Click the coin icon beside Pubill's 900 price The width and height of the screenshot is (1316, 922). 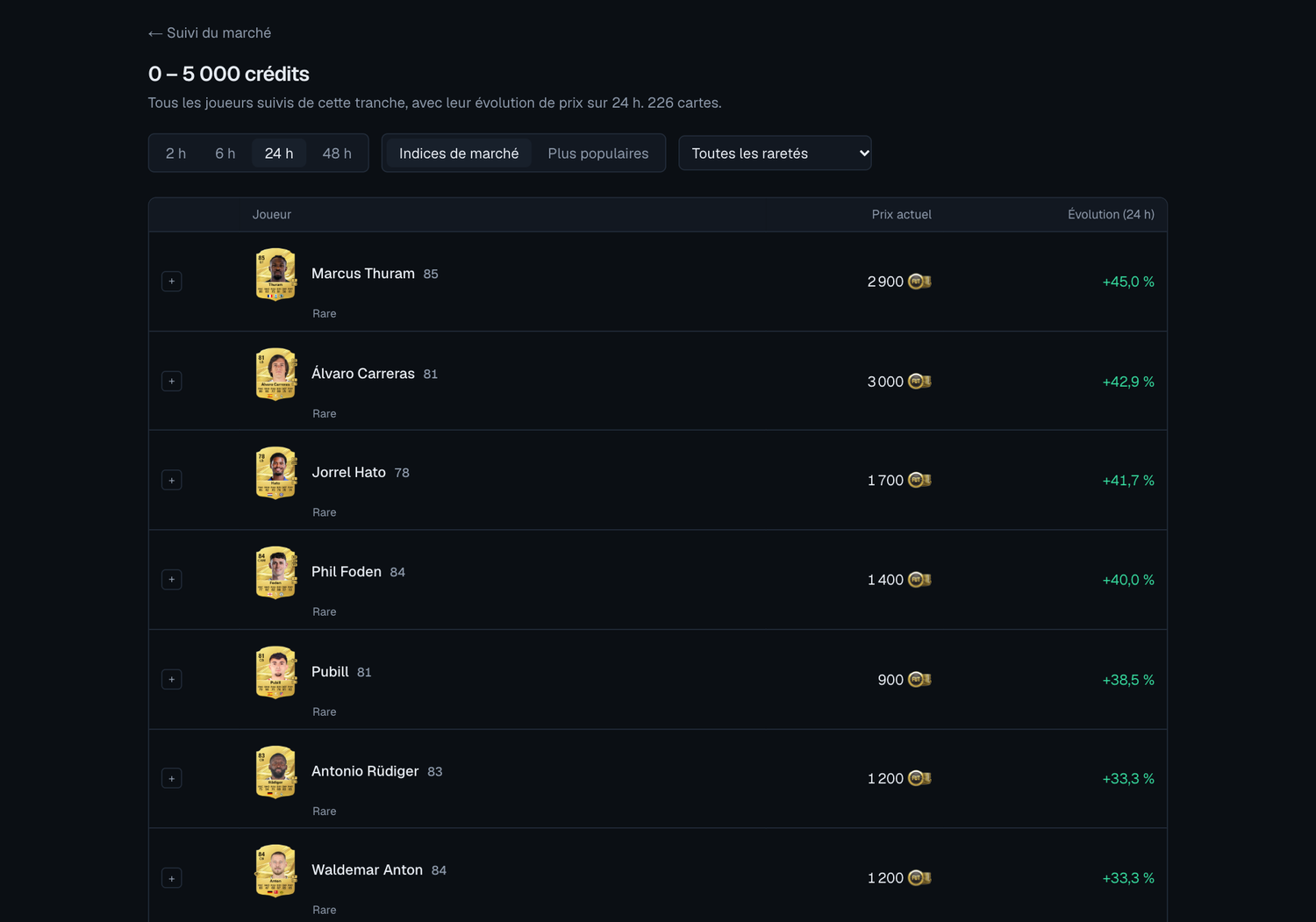(x=919, y=680)
